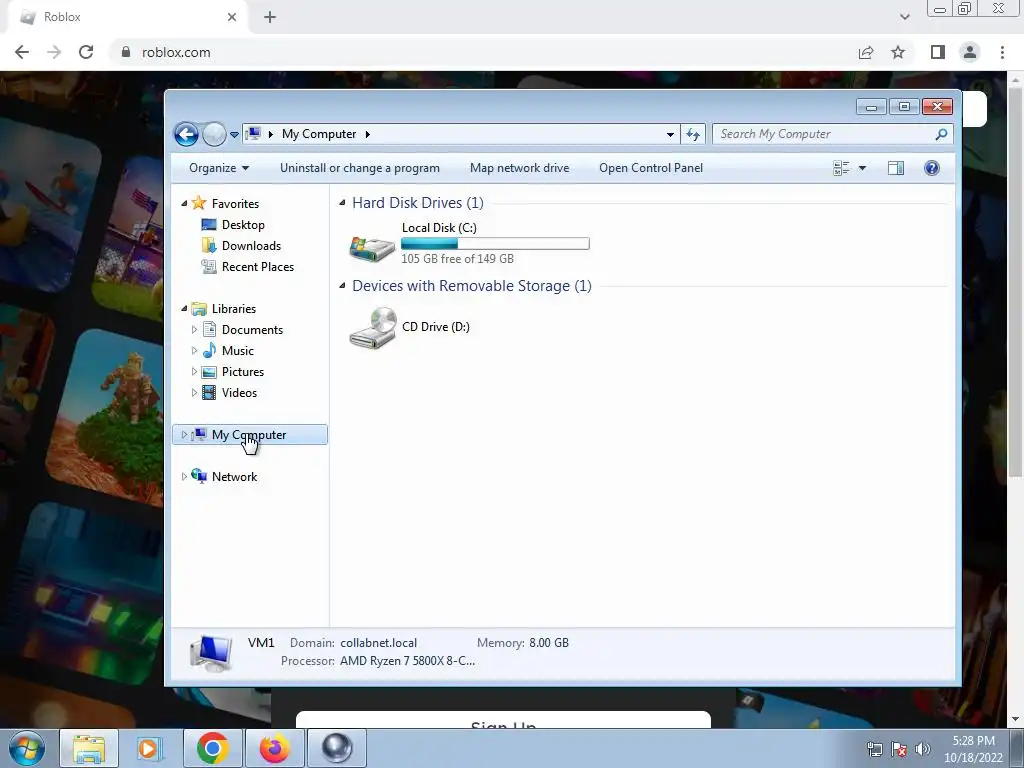Click the Documents library icon
The image size is (1024, 768).
click(209, 329)
